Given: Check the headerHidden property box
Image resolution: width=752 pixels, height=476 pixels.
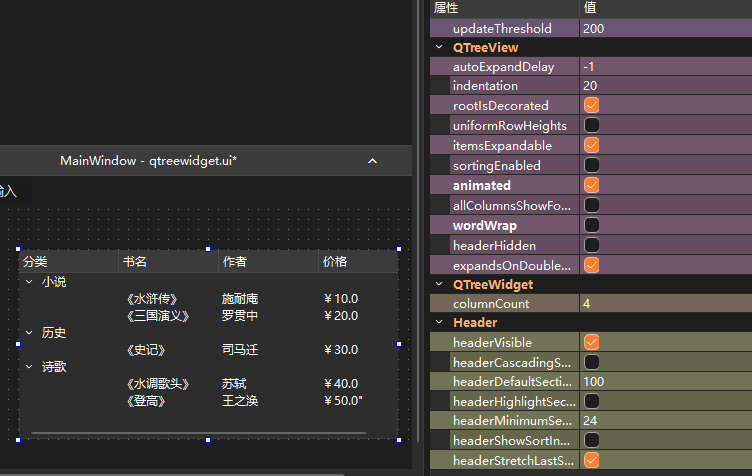Looking at the screenshot, I should pos(591,245).
